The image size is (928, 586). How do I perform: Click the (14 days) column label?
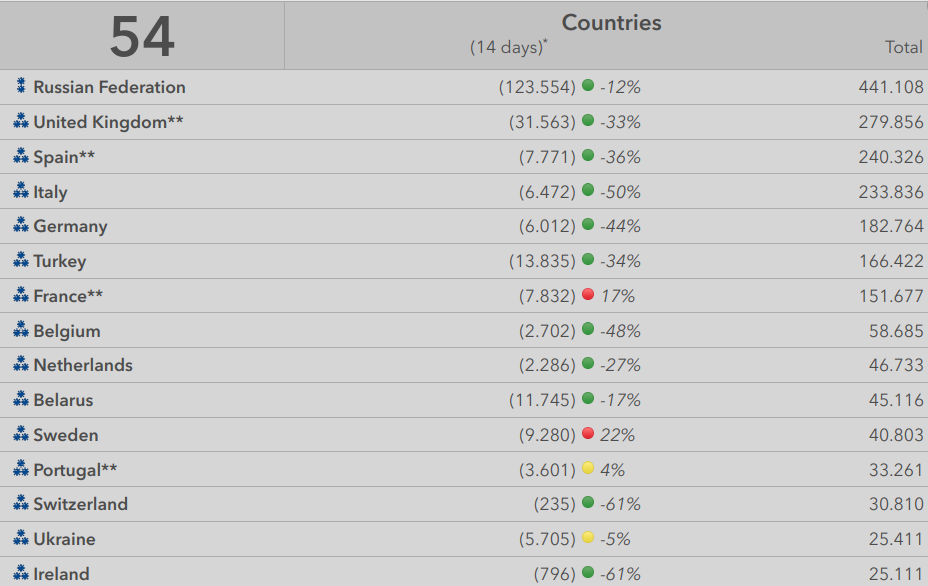click(508, 47)
